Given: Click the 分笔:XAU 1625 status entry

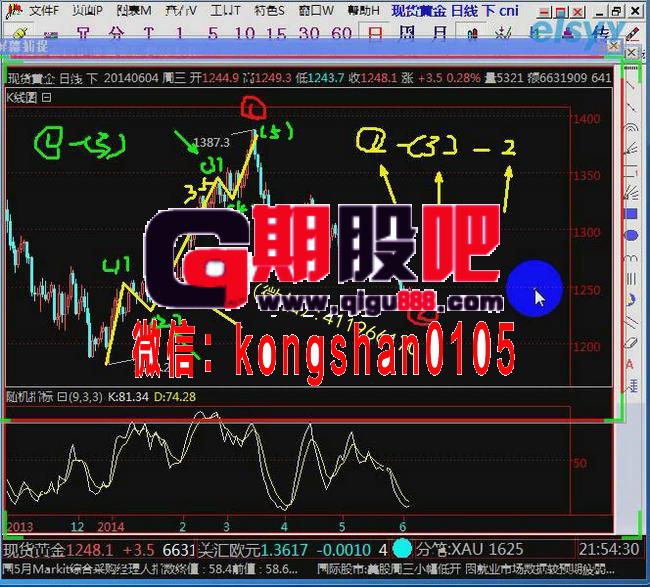Looking at the screenshot, I should point(470,550).
